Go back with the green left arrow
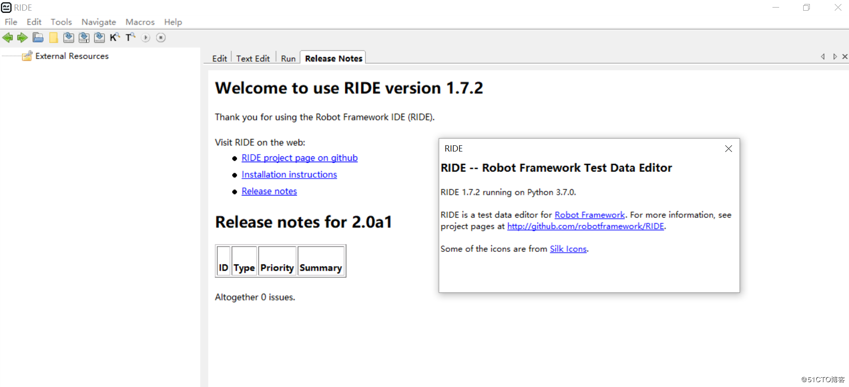The height and width of the screenshot is (387, 849). 8,37
